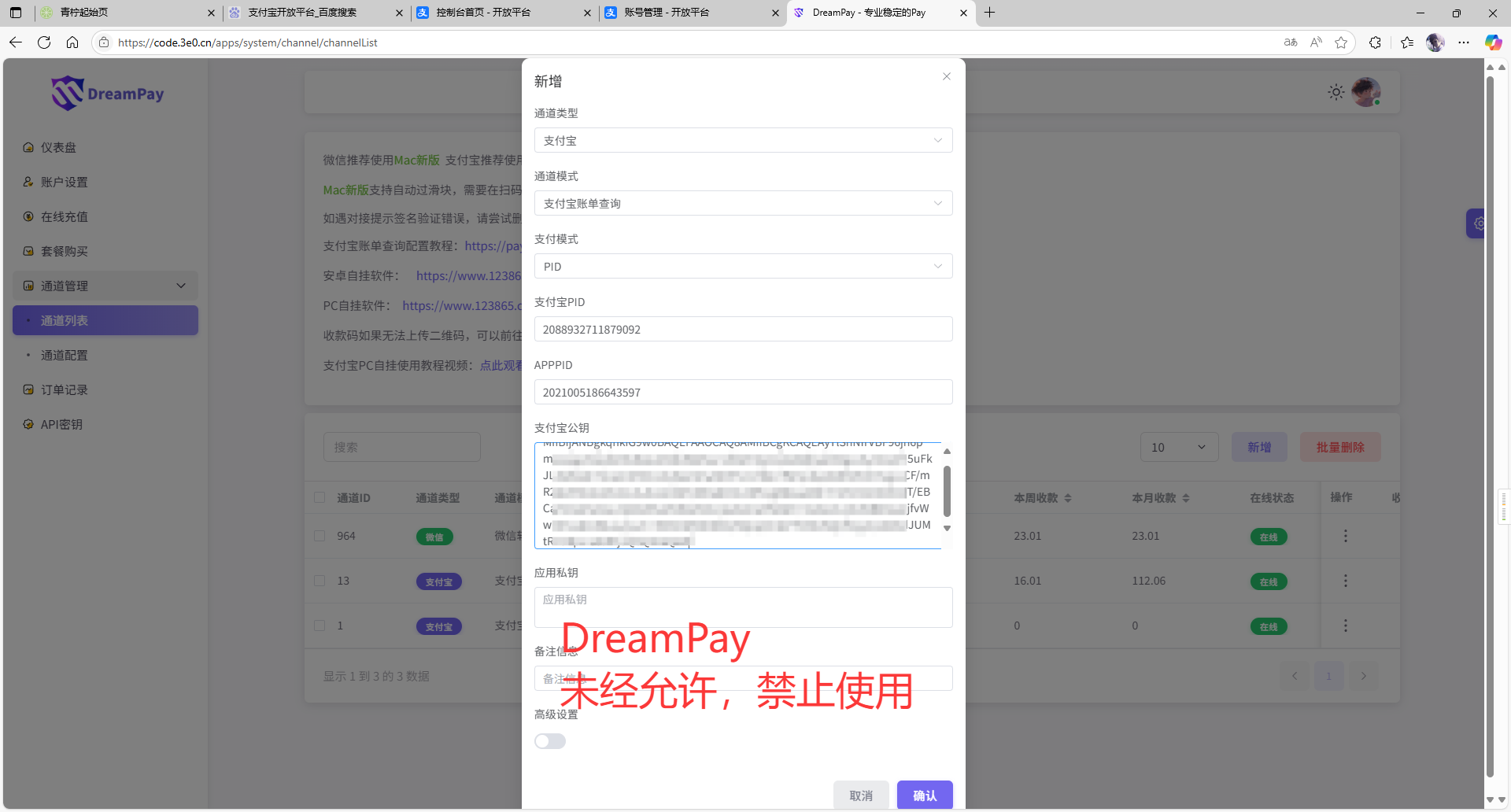The height and width of the screenshot is (812, 1511).
Task: Open the three-dot menu for channel 964
Action: 1345,536
